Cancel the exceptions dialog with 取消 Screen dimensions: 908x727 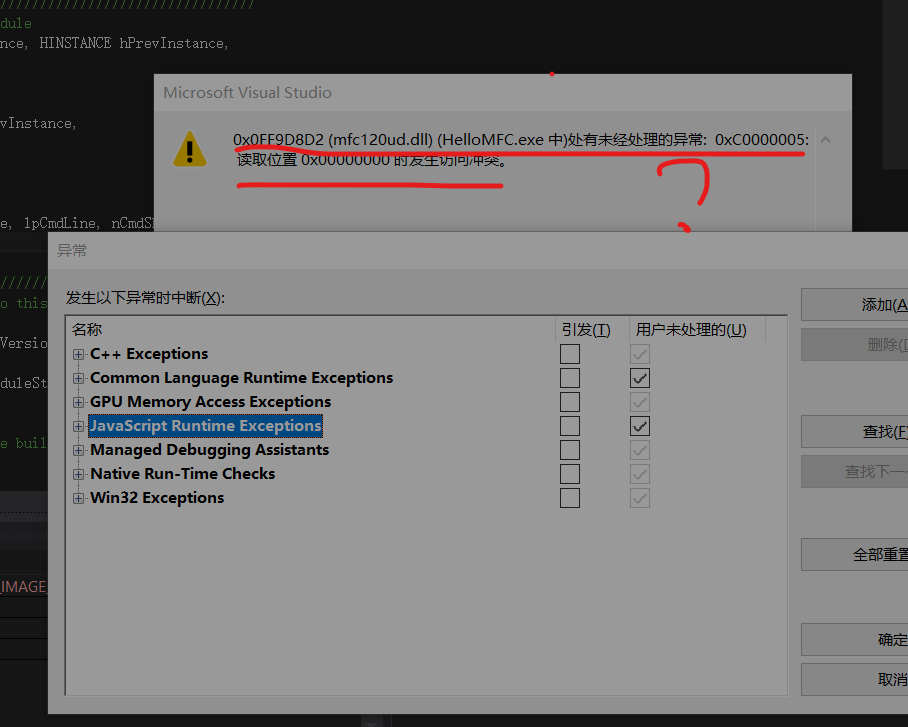(x=855, y=679)
